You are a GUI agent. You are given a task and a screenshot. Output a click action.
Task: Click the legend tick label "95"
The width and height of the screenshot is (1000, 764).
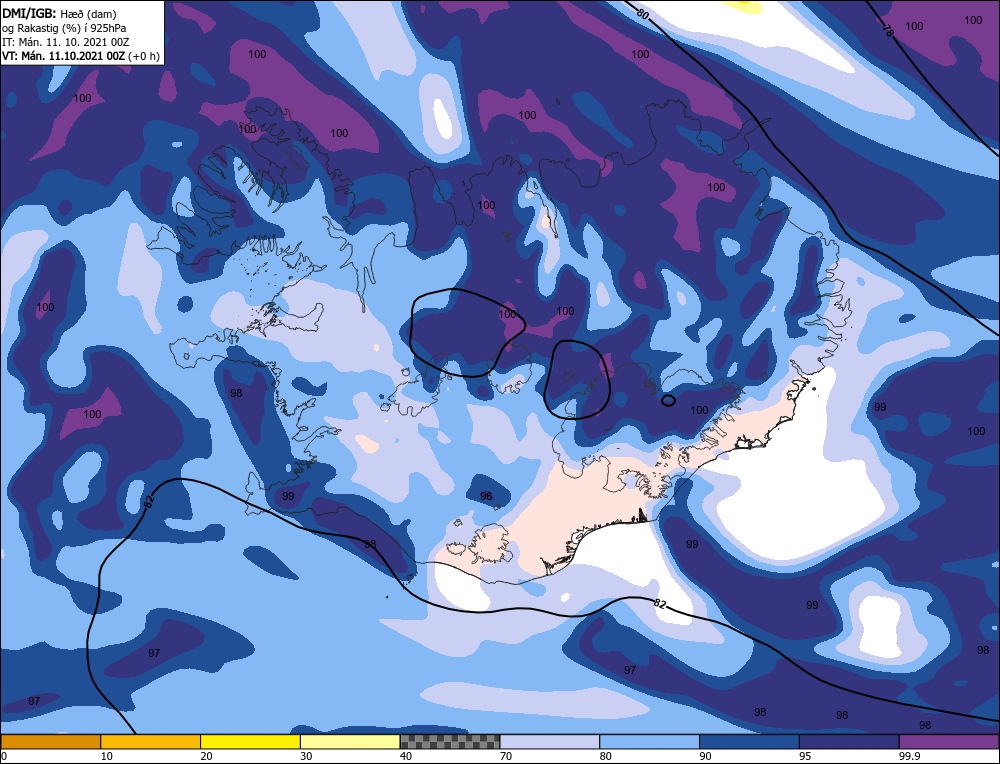pos(805,756)
